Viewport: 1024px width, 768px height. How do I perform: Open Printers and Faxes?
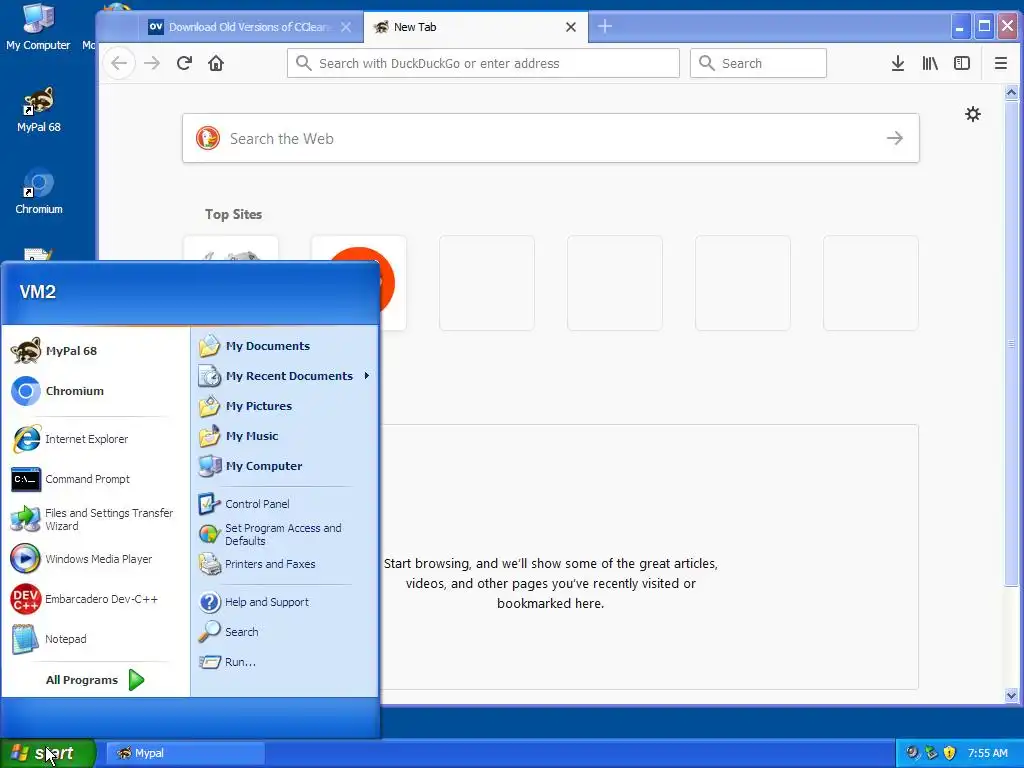point(285,564)
